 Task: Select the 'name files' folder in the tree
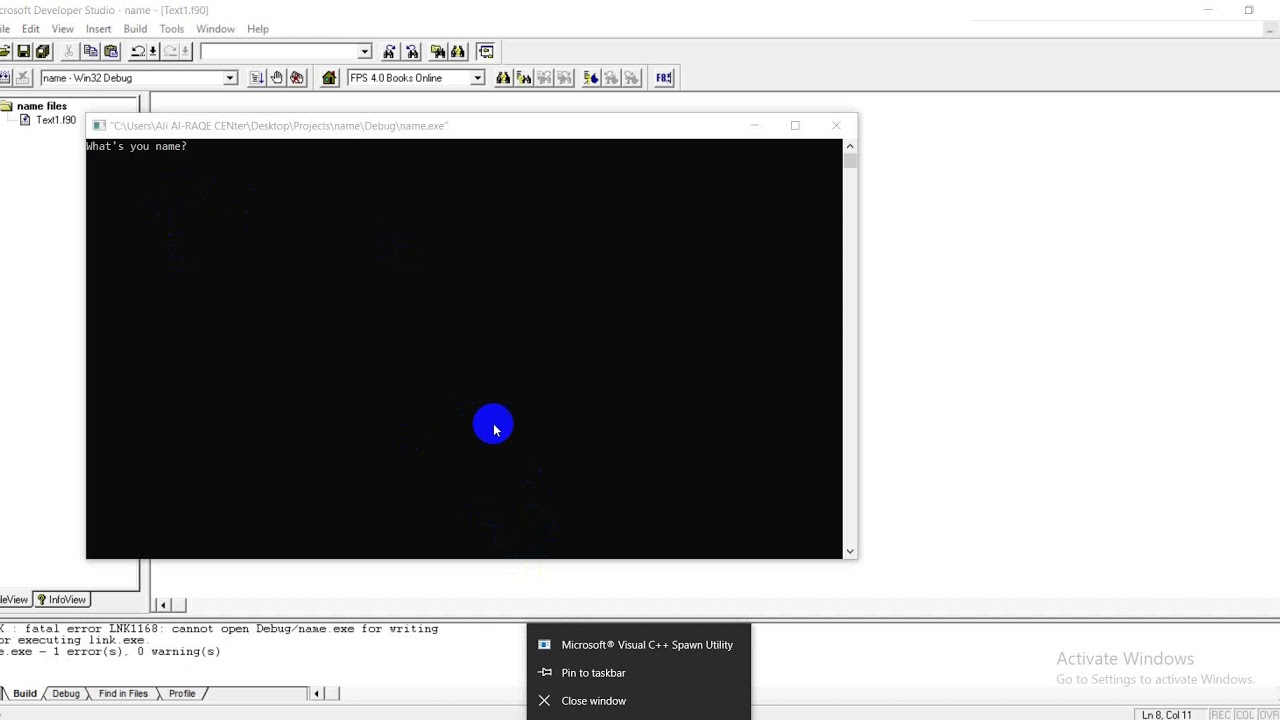[x=42, y=106]
